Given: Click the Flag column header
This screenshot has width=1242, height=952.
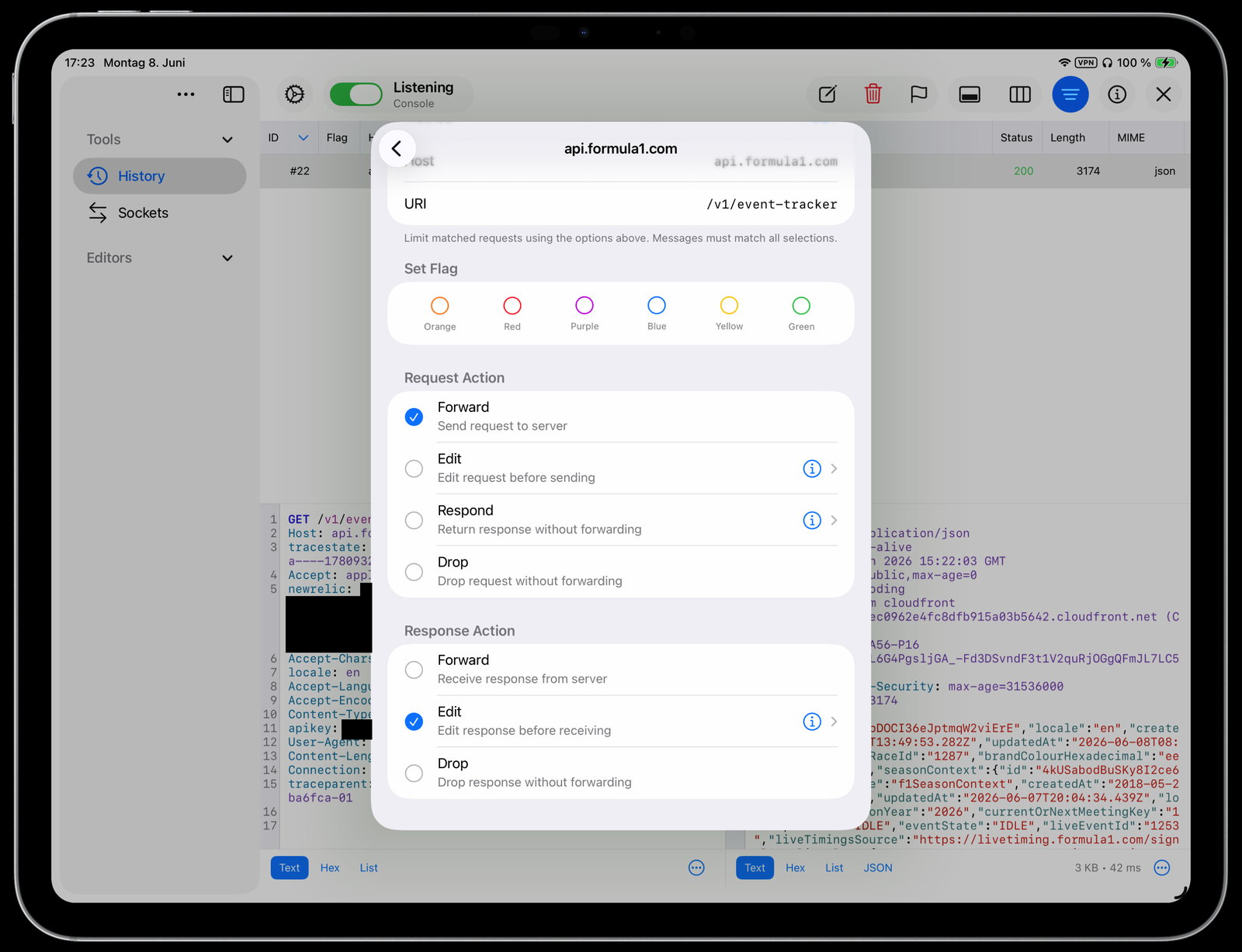Looking at the screenshot, I should click(x=337, y=138).
